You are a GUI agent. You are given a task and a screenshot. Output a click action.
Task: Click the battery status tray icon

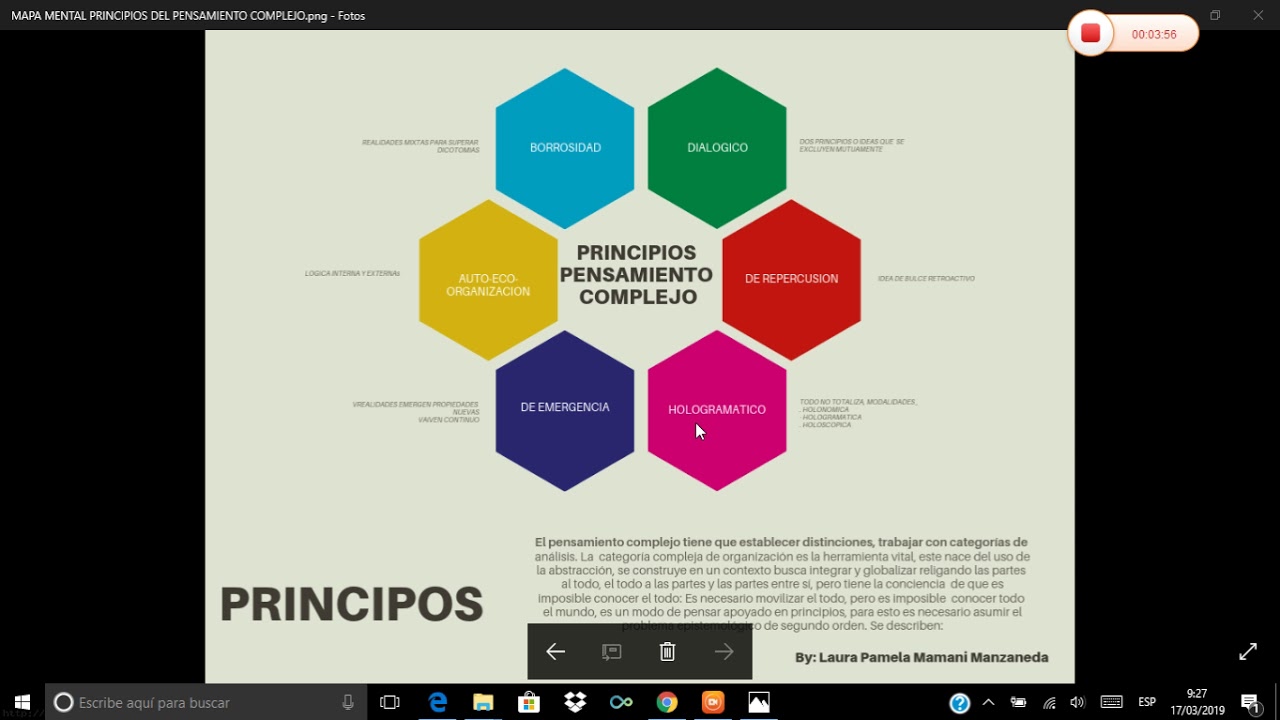coord(1018,702)
